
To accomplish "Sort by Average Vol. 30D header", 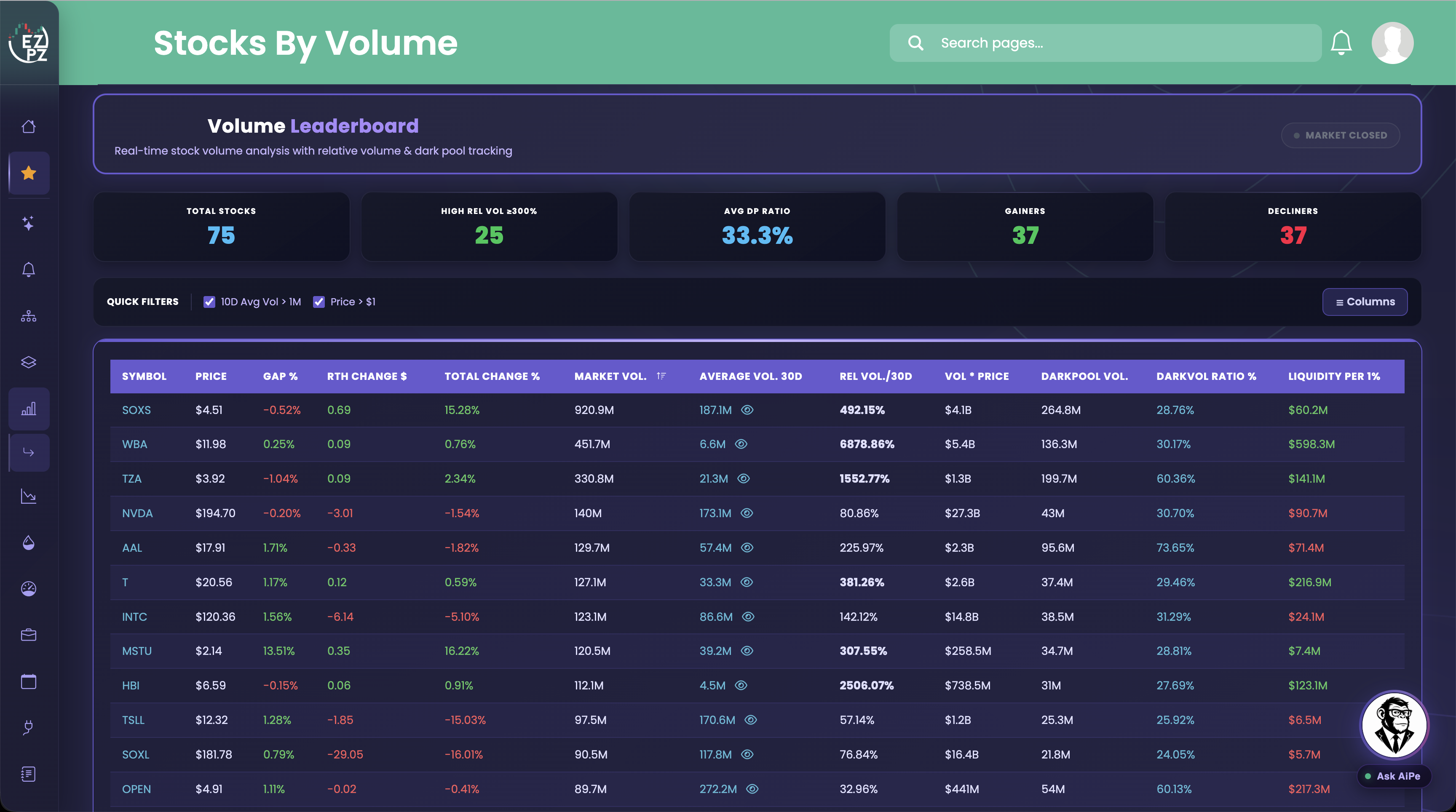I will click(751, 377).
